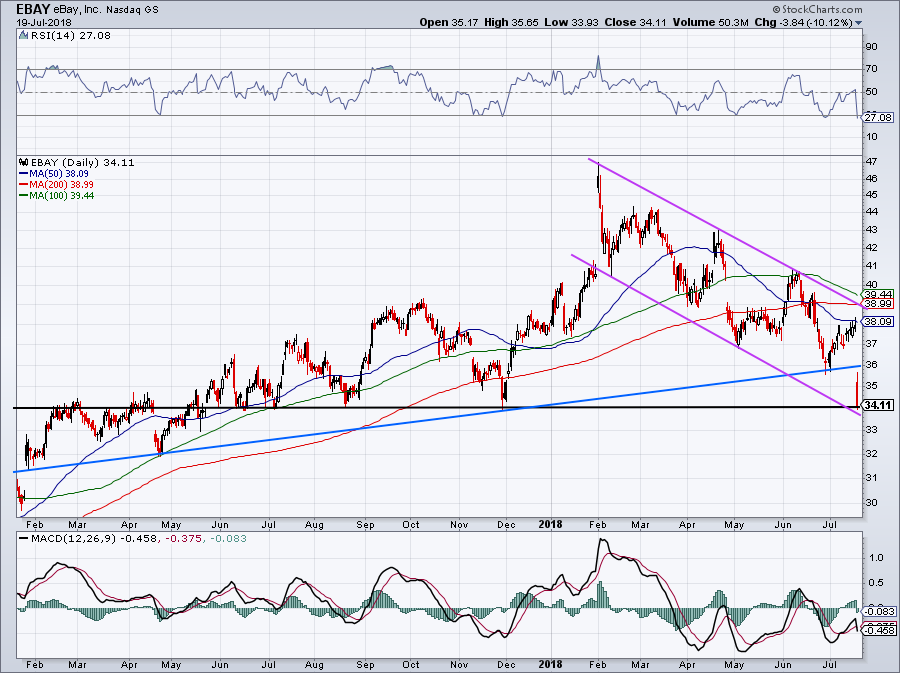The image size is (900, 673).
Task: Select the MA(200) red line legend swatch
Action: [24, 185]
